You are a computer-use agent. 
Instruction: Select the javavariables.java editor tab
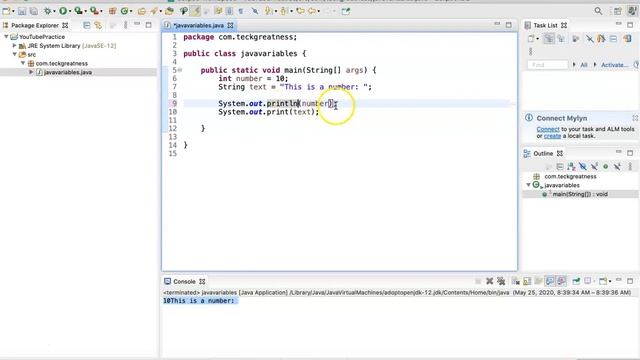[198, 25]
